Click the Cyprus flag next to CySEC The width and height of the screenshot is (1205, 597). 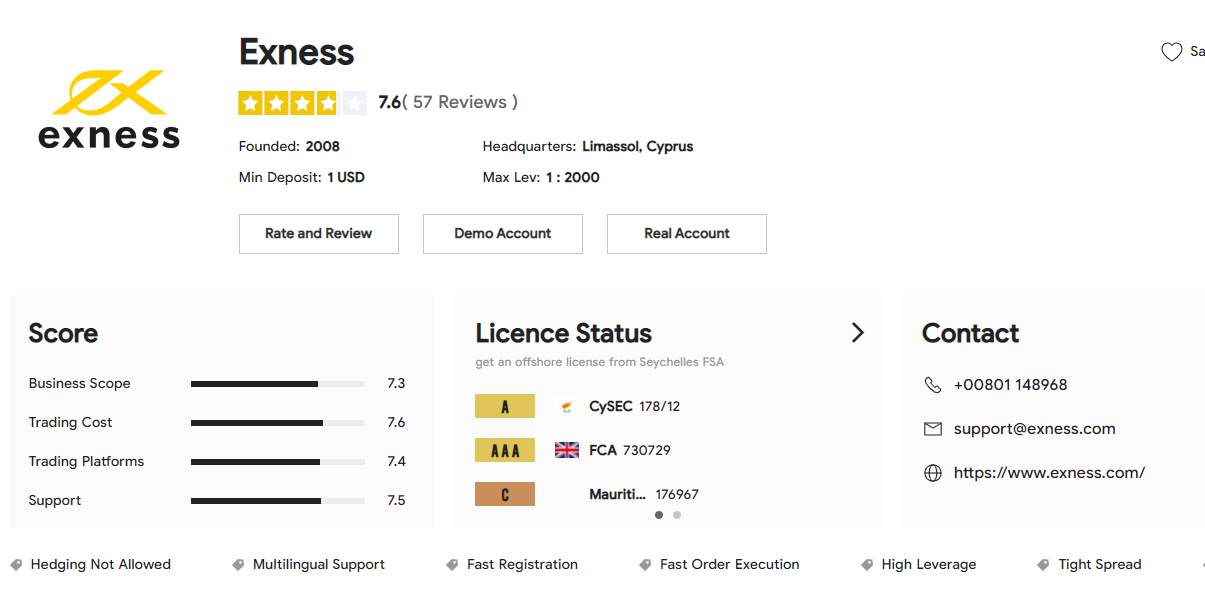click(567, 407)
